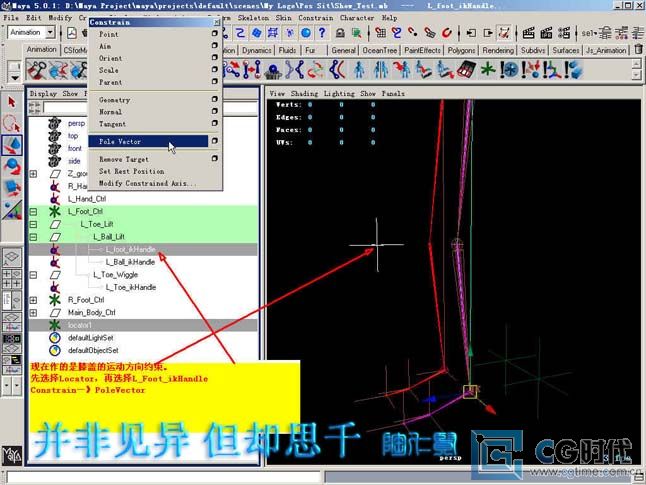Switch to the Polygons shelf tab
646x485 pixels.
[461, 50]
